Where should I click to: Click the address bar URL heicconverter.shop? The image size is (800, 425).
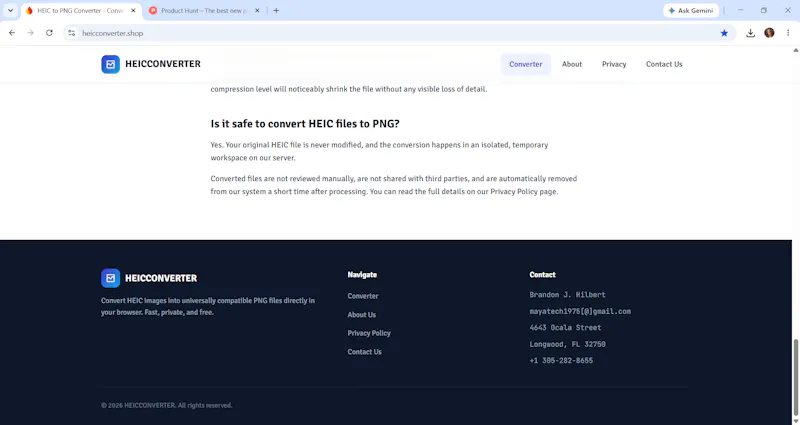[x=112, y=33]
